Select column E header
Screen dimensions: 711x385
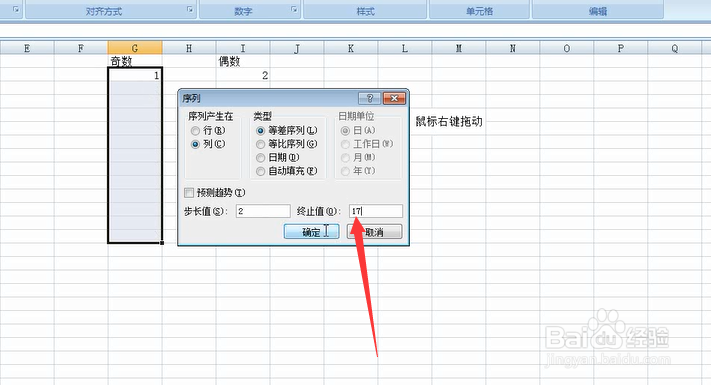(27, 48)
